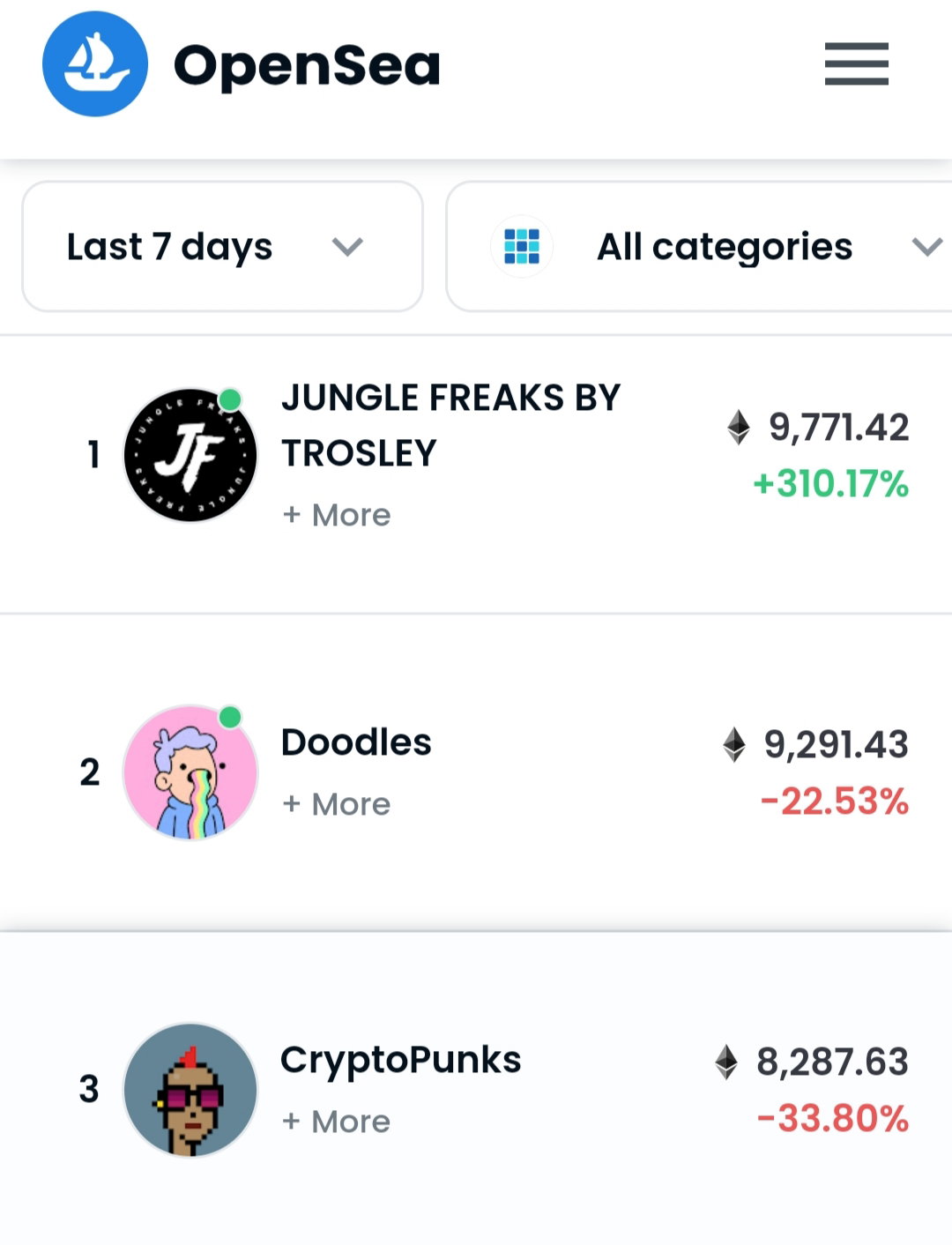952x1245 pixels.
Task: Click the chevron beside Last 7 days
Action: click(x=347, y=247)
